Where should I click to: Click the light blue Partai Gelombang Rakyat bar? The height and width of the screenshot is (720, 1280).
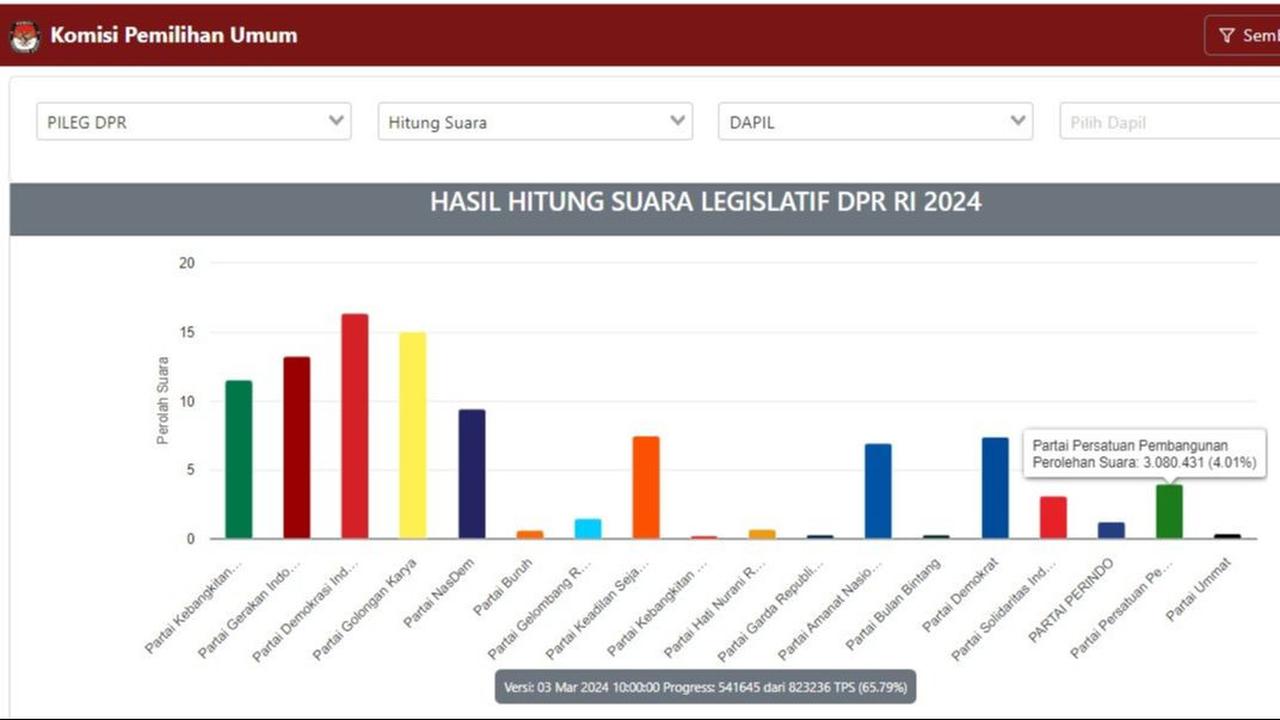[587, 528]
